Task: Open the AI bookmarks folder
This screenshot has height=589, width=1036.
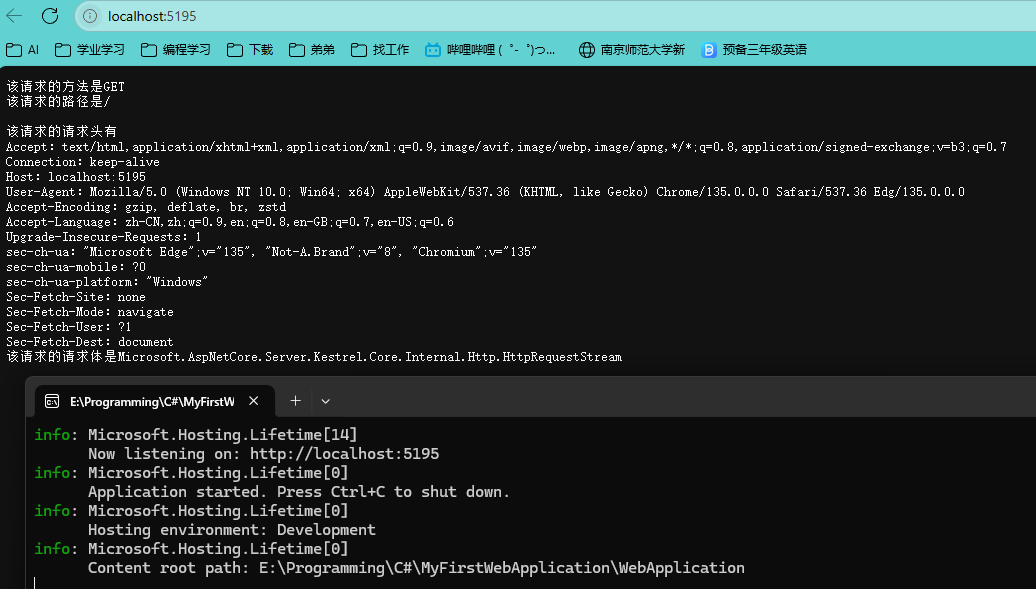Action: coord(23,49)
